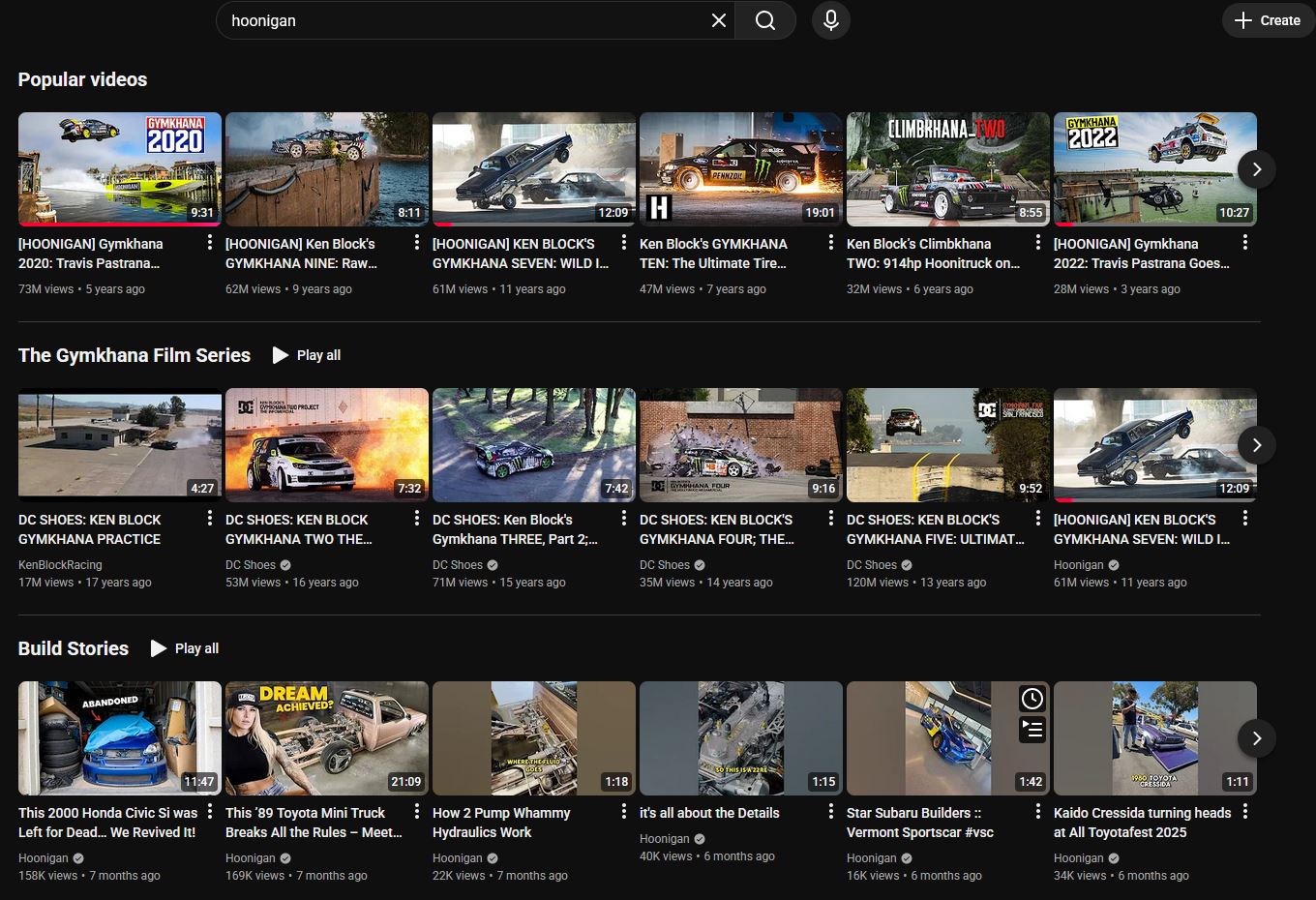Add Star Subaru Builders video to queue

coord(1032,729)
